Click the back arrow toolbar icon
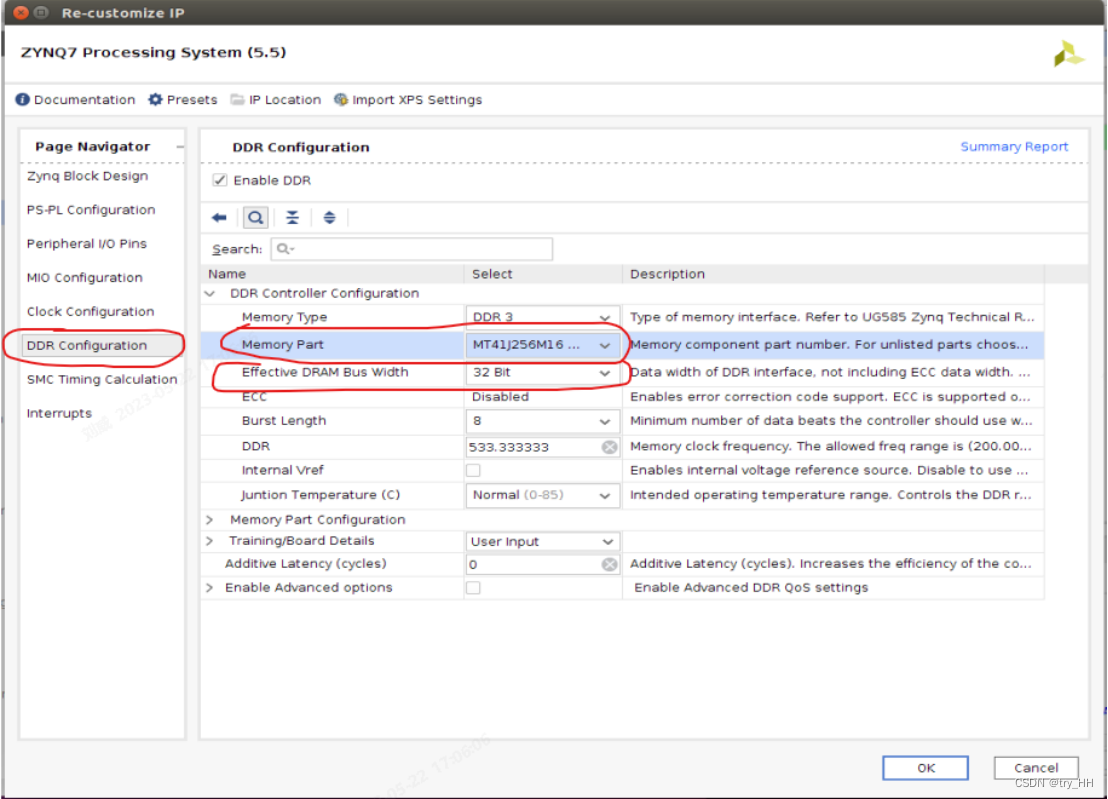1108x799 pixels. pyautogui.click(x=219, y=218)
